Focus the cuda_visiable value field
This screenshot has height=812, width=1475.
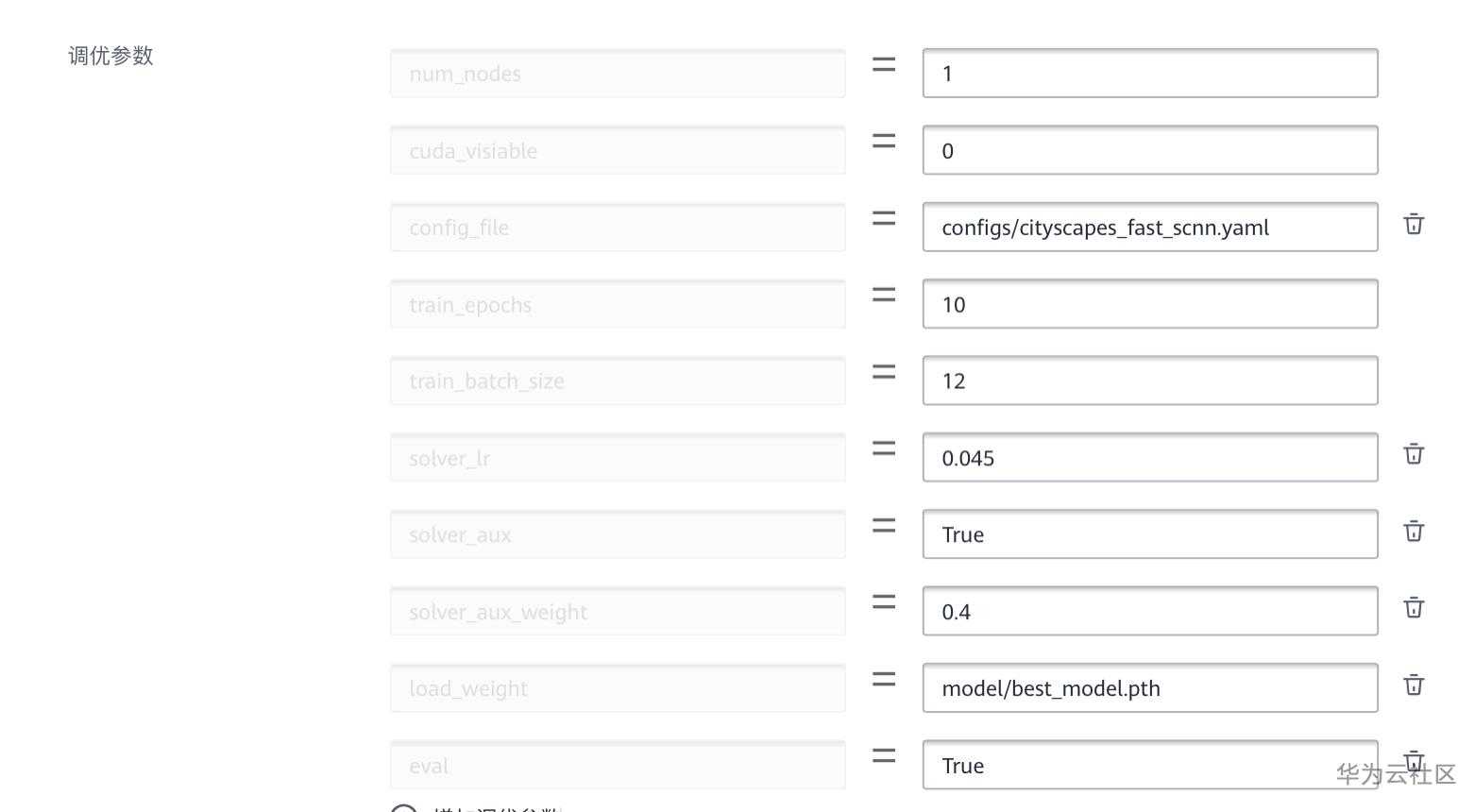tap(1149, 151)
